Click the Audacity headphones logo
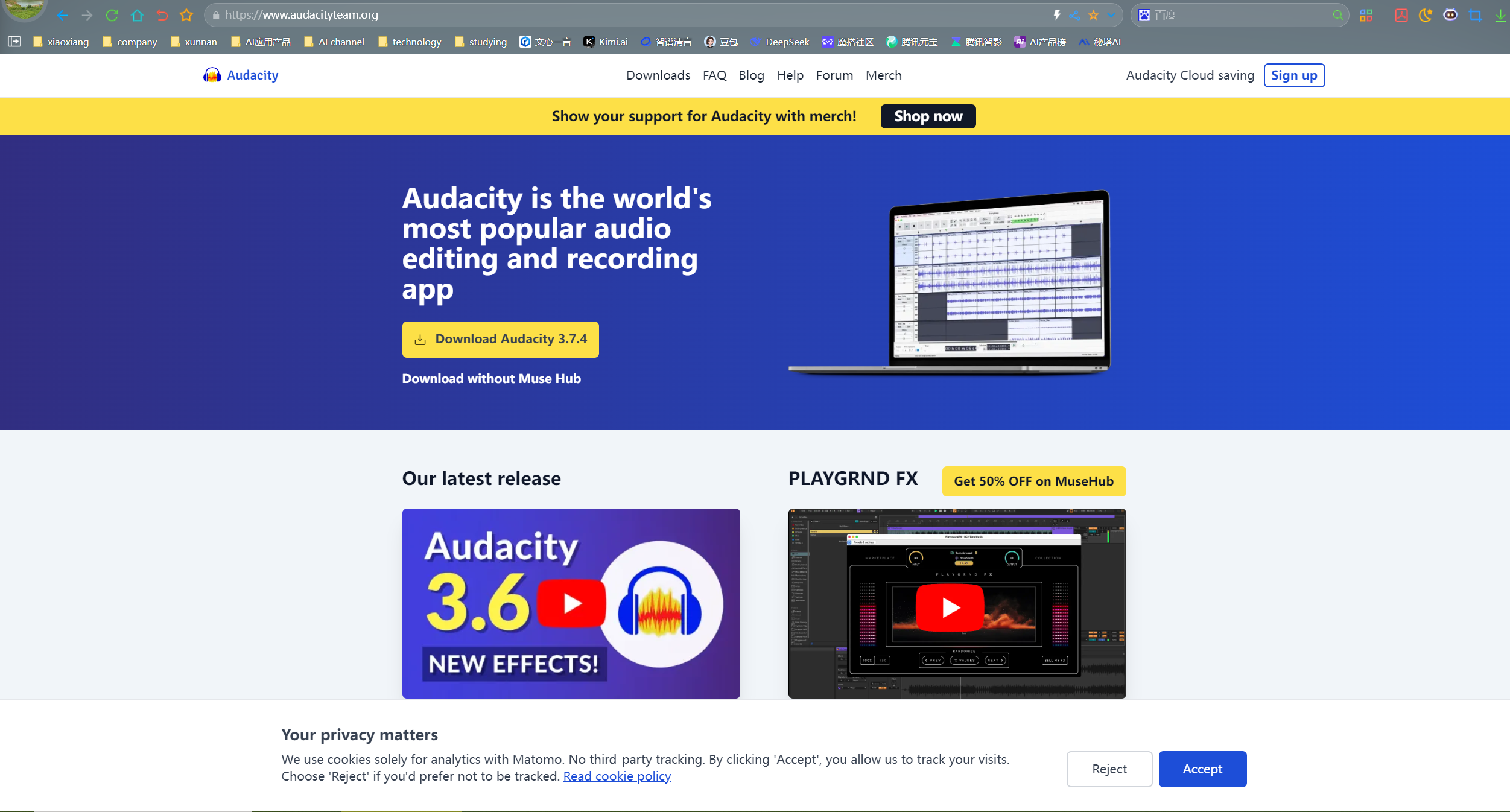Screen dimensions: 1510x812 tap(212, 75)
